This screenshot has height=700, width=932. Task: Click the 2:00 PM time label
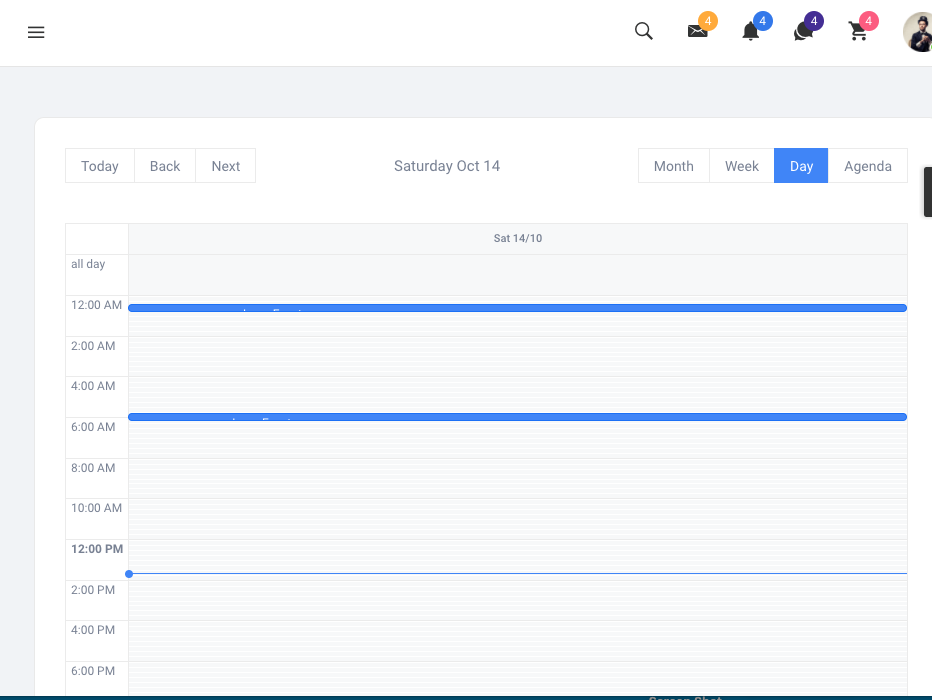click(x=93, y=590)
